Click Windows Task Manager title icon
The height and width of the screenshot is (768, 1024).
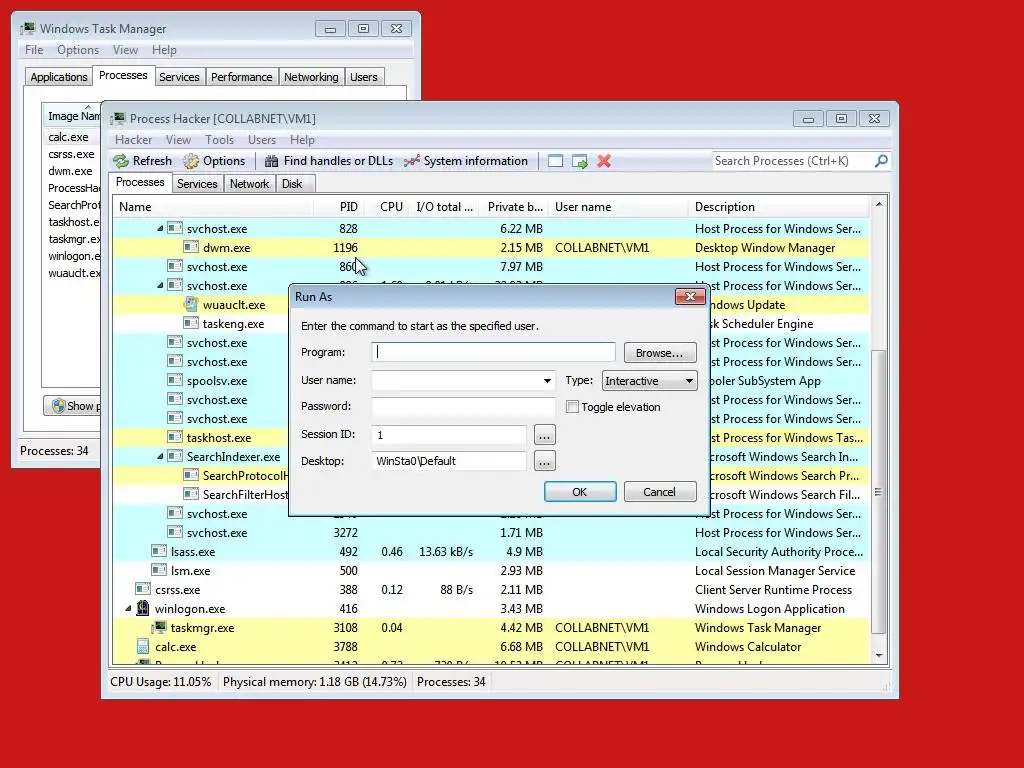[x=28, y=29]
